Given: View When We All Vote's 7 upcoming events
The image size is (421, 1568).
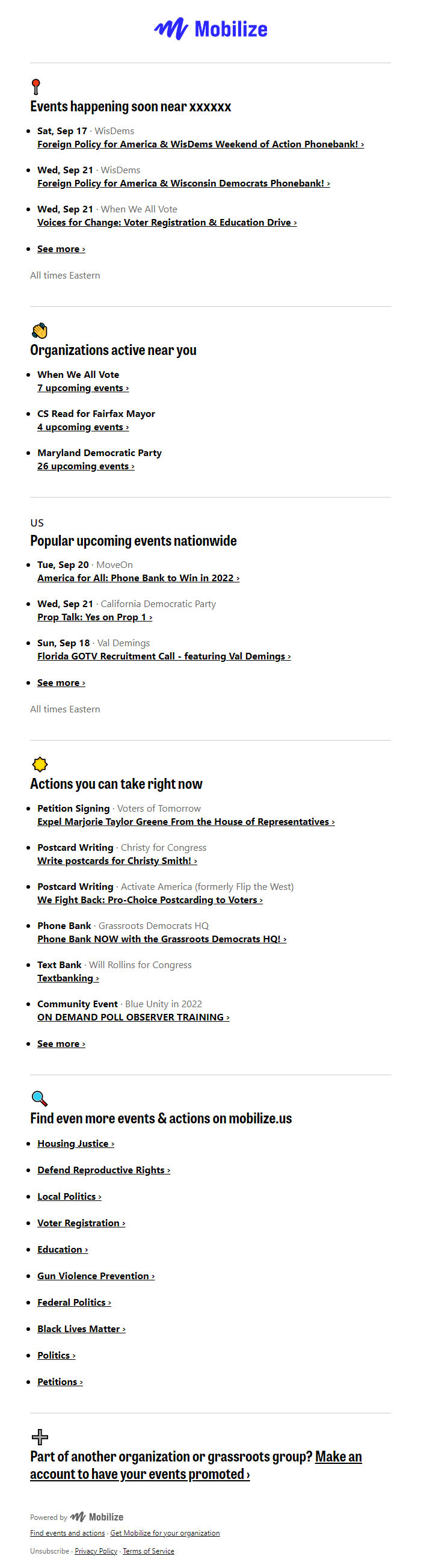Looking at the screenshot, I should pyautogui.click(x=83, y=387).
